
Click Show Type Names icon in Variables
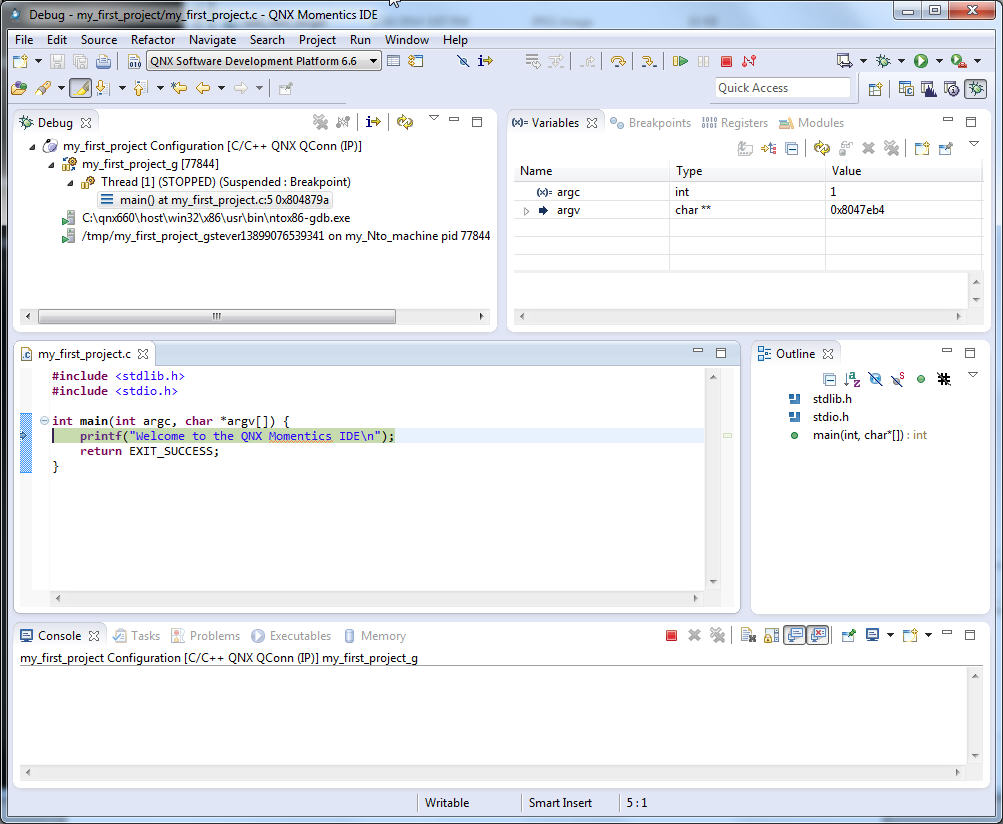(745, 149)
